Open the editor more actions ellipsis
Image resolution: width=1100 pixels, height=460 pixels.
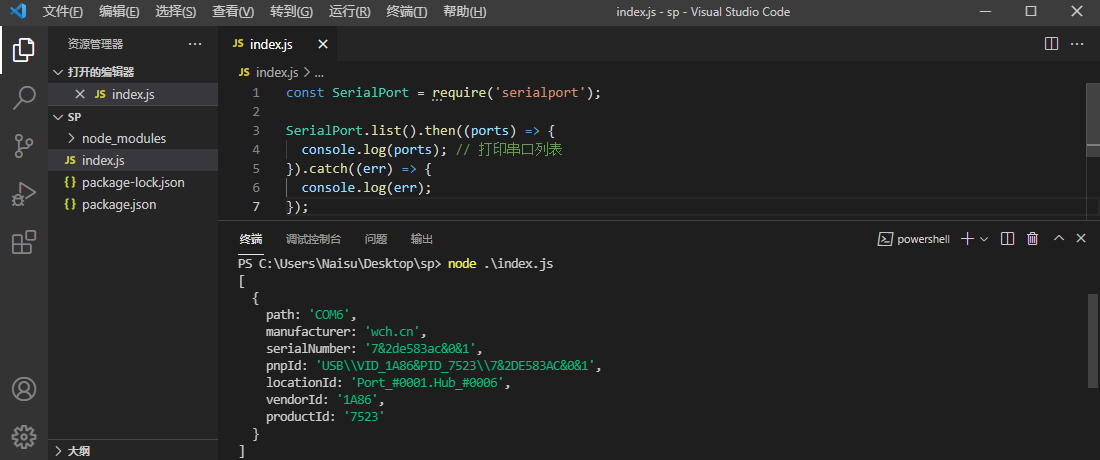1077,44
